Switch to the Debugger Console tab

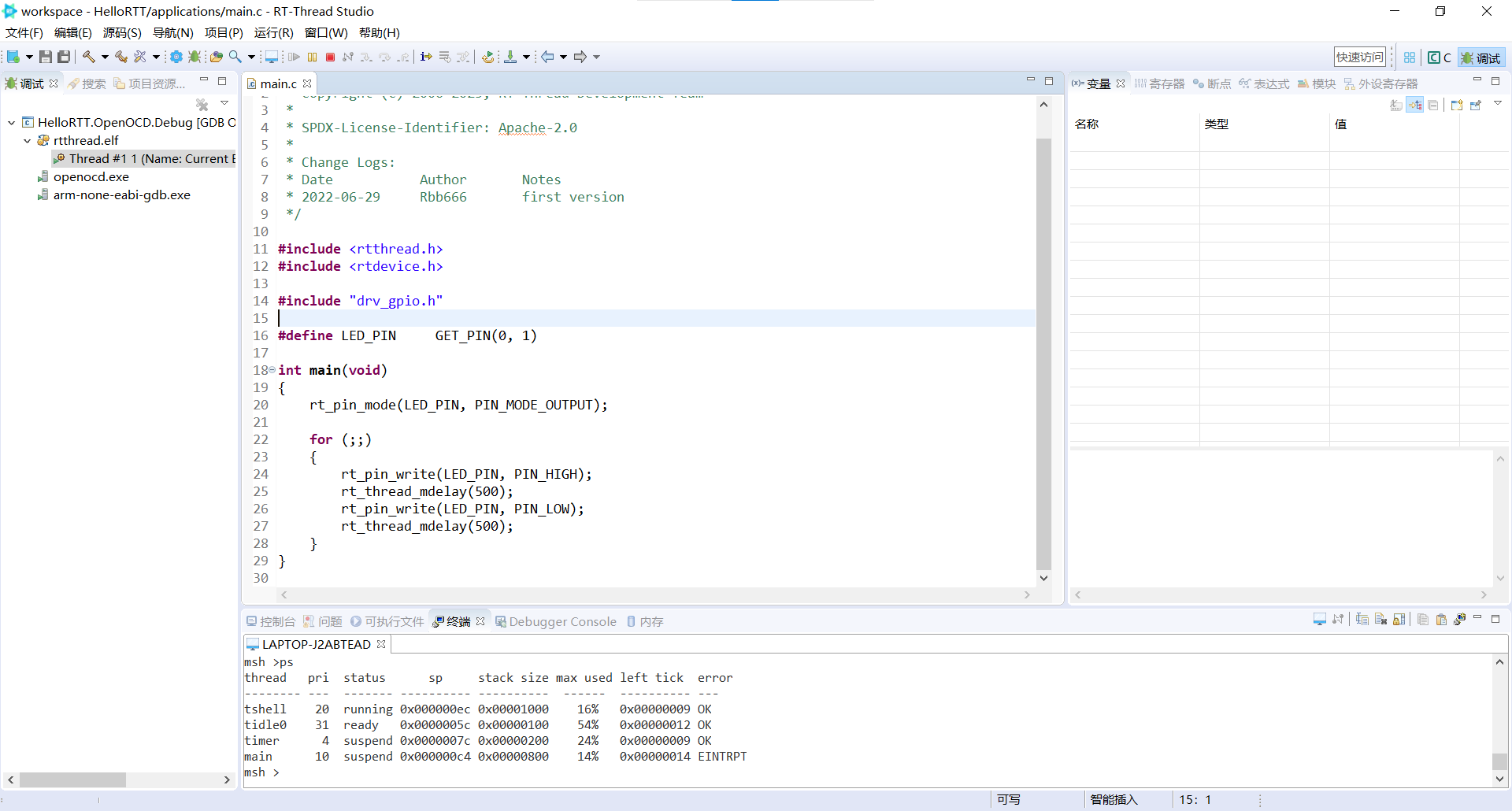[x=555, y=621]
